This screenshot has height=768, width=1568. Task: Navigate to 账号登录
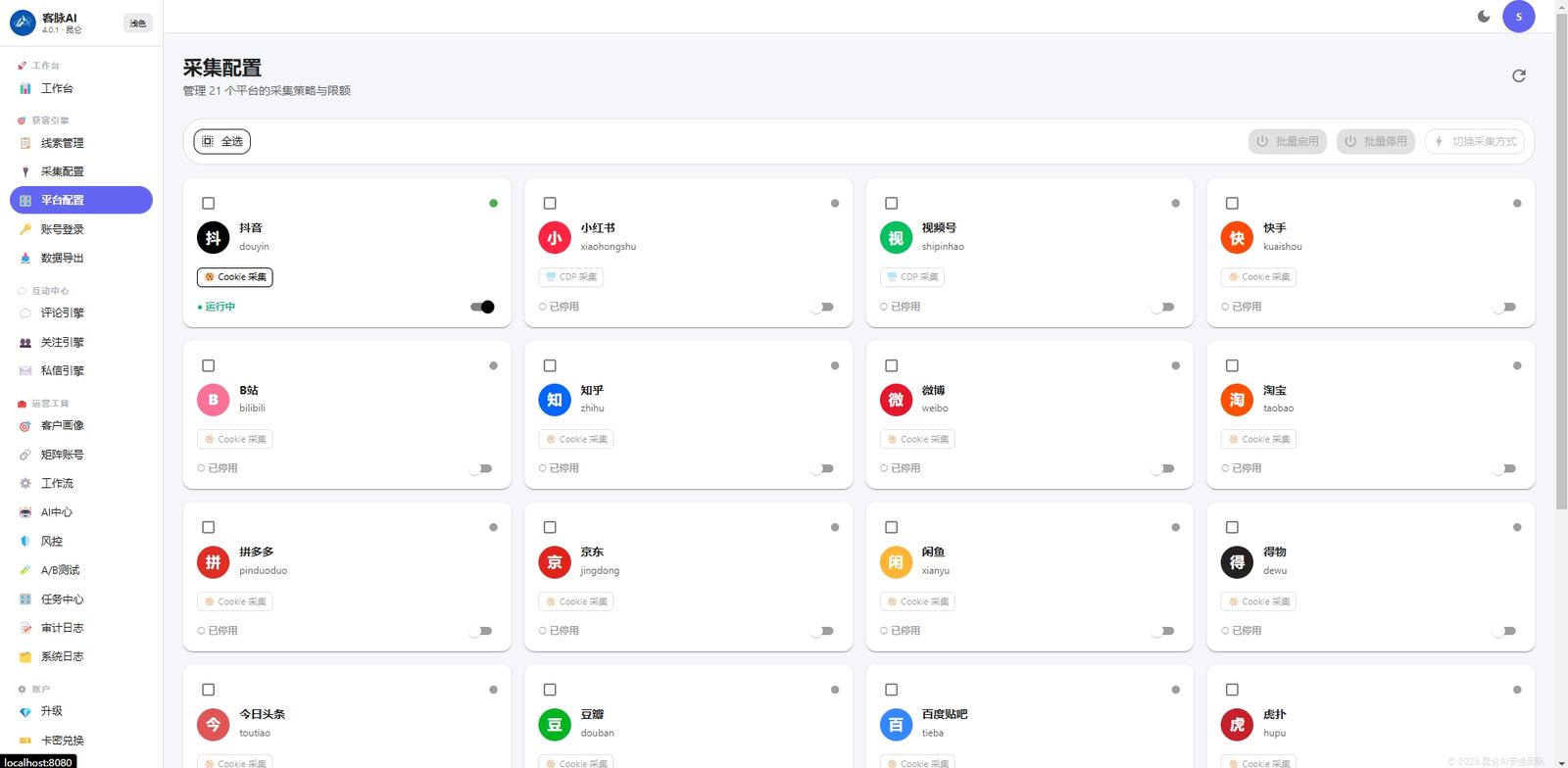click(80, 229)
